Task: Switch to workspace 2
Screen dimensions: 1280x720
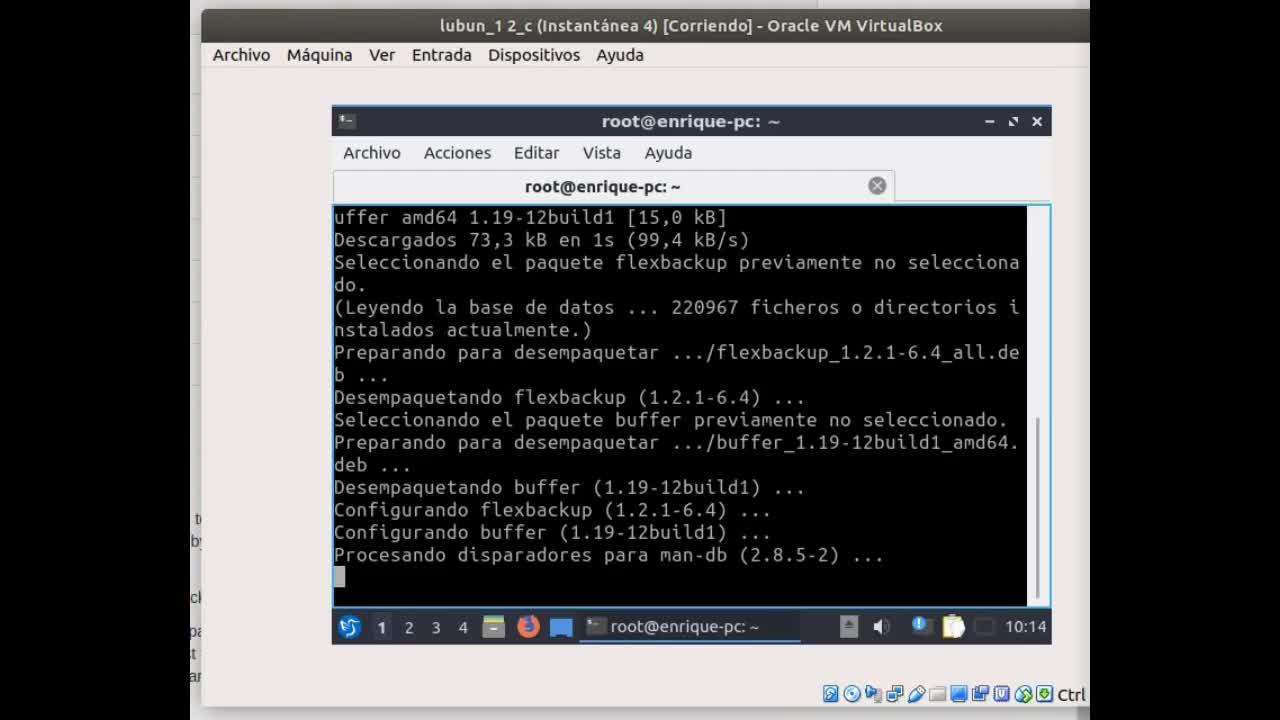Action: point(409,627)
